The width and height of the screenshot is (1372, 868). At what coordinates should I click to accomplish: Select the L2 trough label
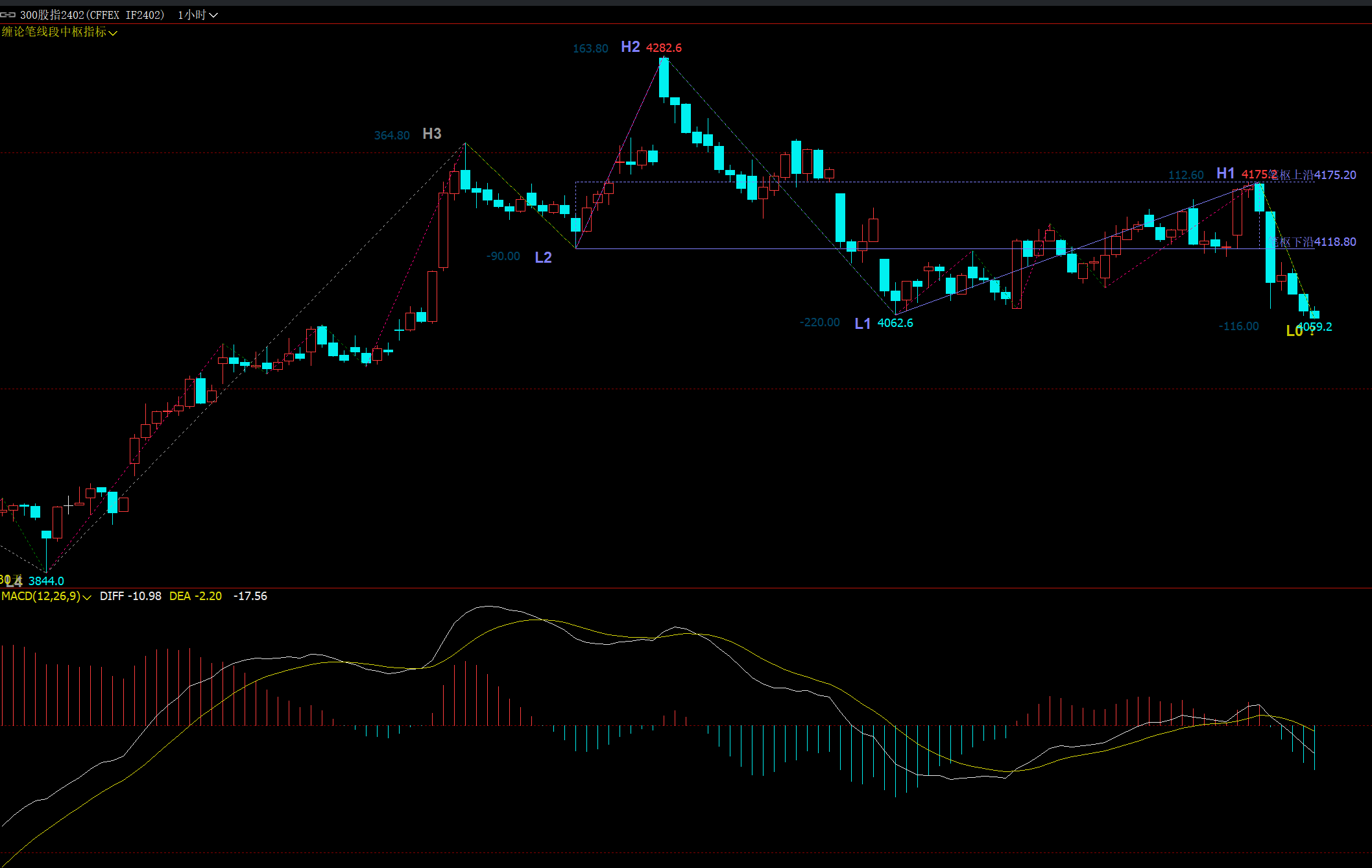coord(543,258)
